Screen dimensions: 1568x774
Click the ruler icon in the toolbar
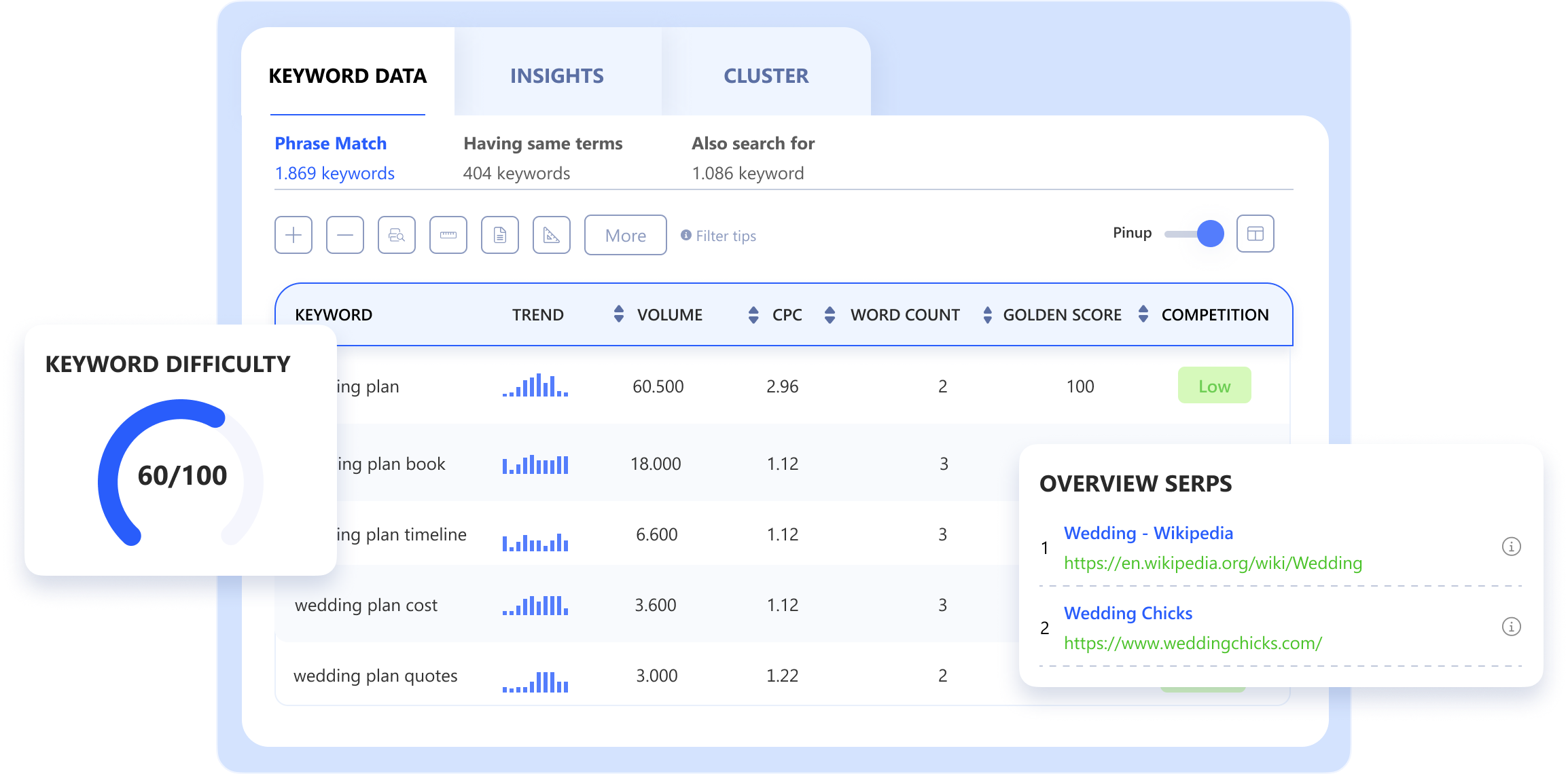pyautogui.click(x=448, y=234)
